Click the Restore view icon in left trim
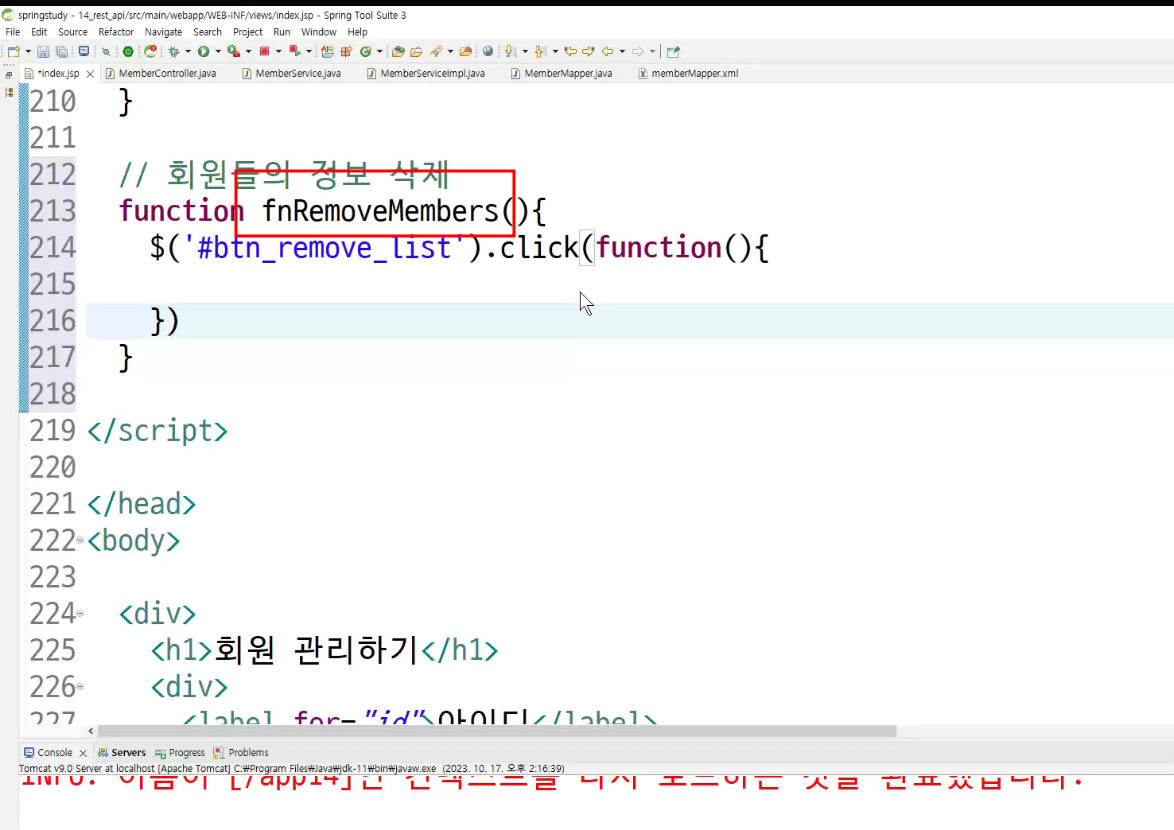The image size is (1174, 830). click(9, 74)
